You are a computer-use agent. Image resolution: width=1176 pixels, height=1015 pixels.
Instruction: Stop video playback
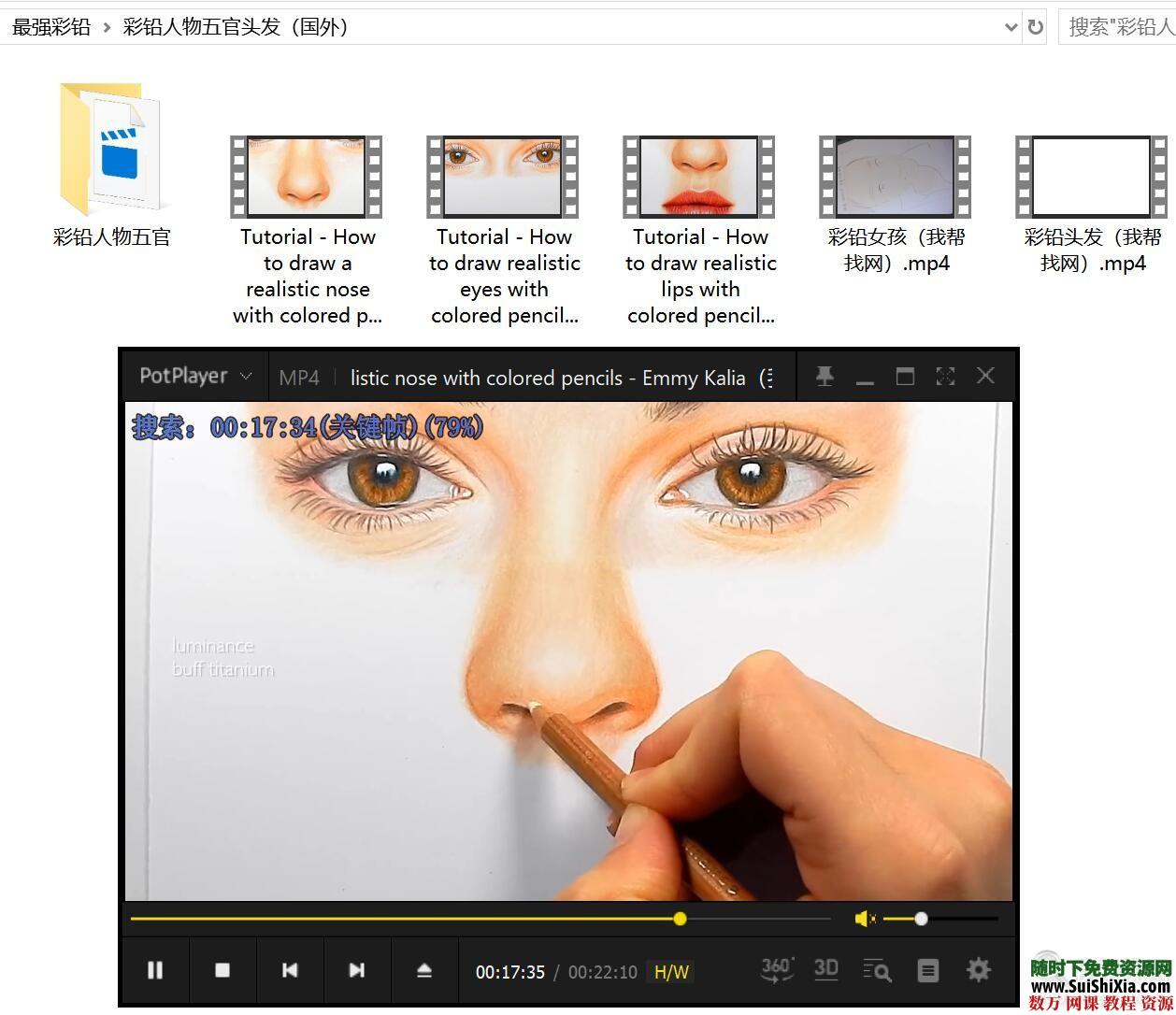pyautogui.click(x=222, y=970)
